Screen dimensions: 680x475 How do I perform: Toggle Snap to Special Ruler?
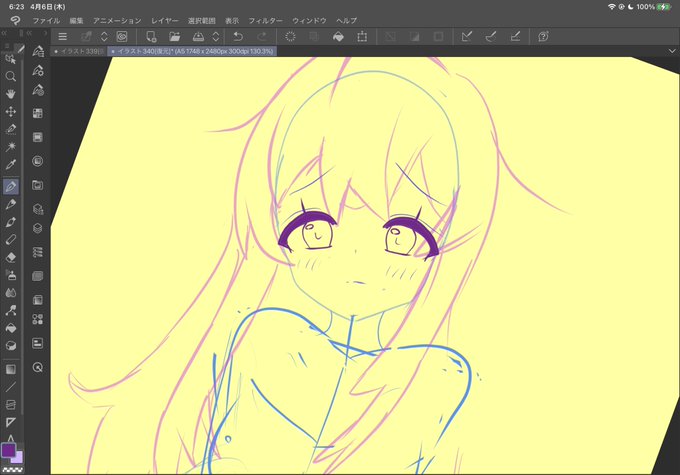490,36
